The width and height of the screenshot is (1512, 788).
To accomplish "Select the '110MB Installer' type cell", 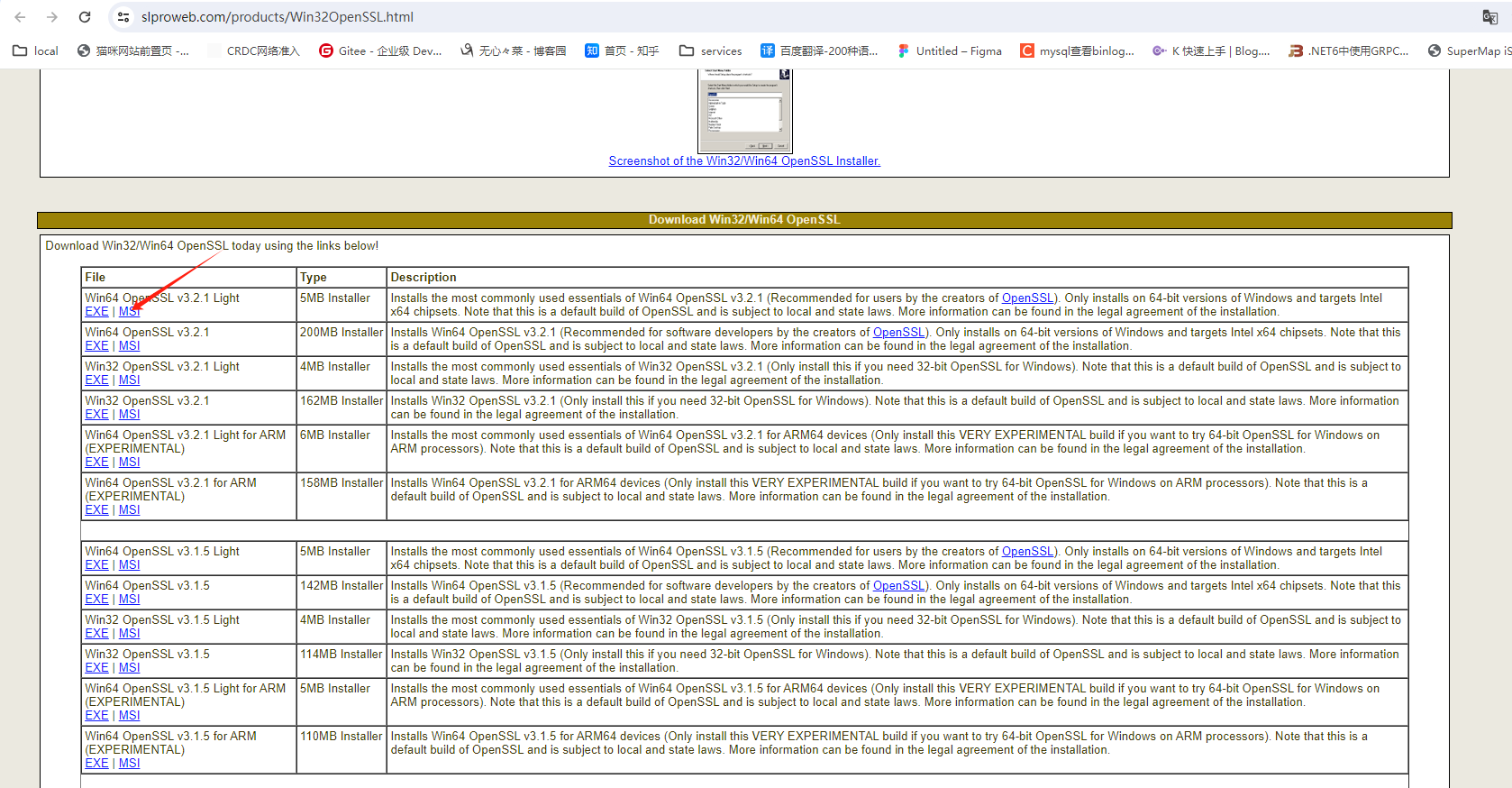I will pyautogui.click(x=342, y=749).
